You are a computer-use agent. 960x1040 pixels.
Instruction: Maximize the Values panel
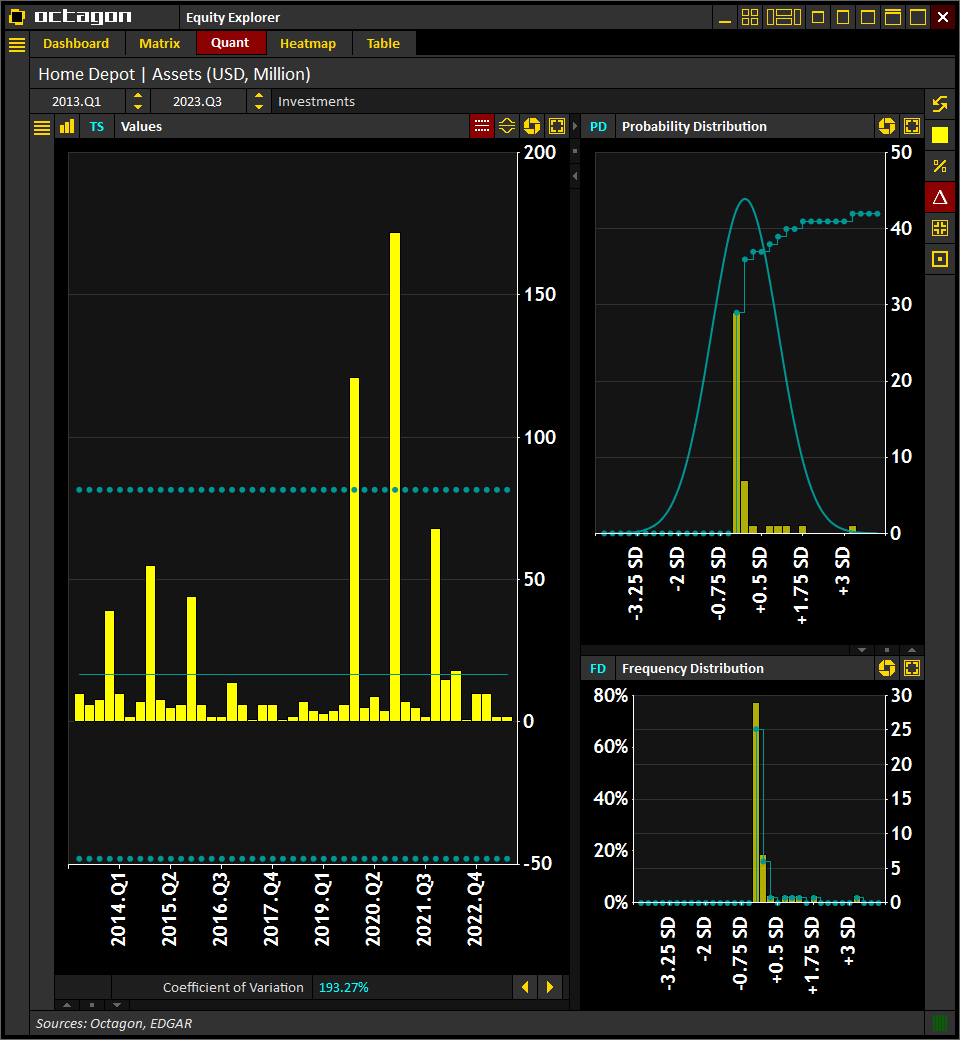[x=557, y=126]
